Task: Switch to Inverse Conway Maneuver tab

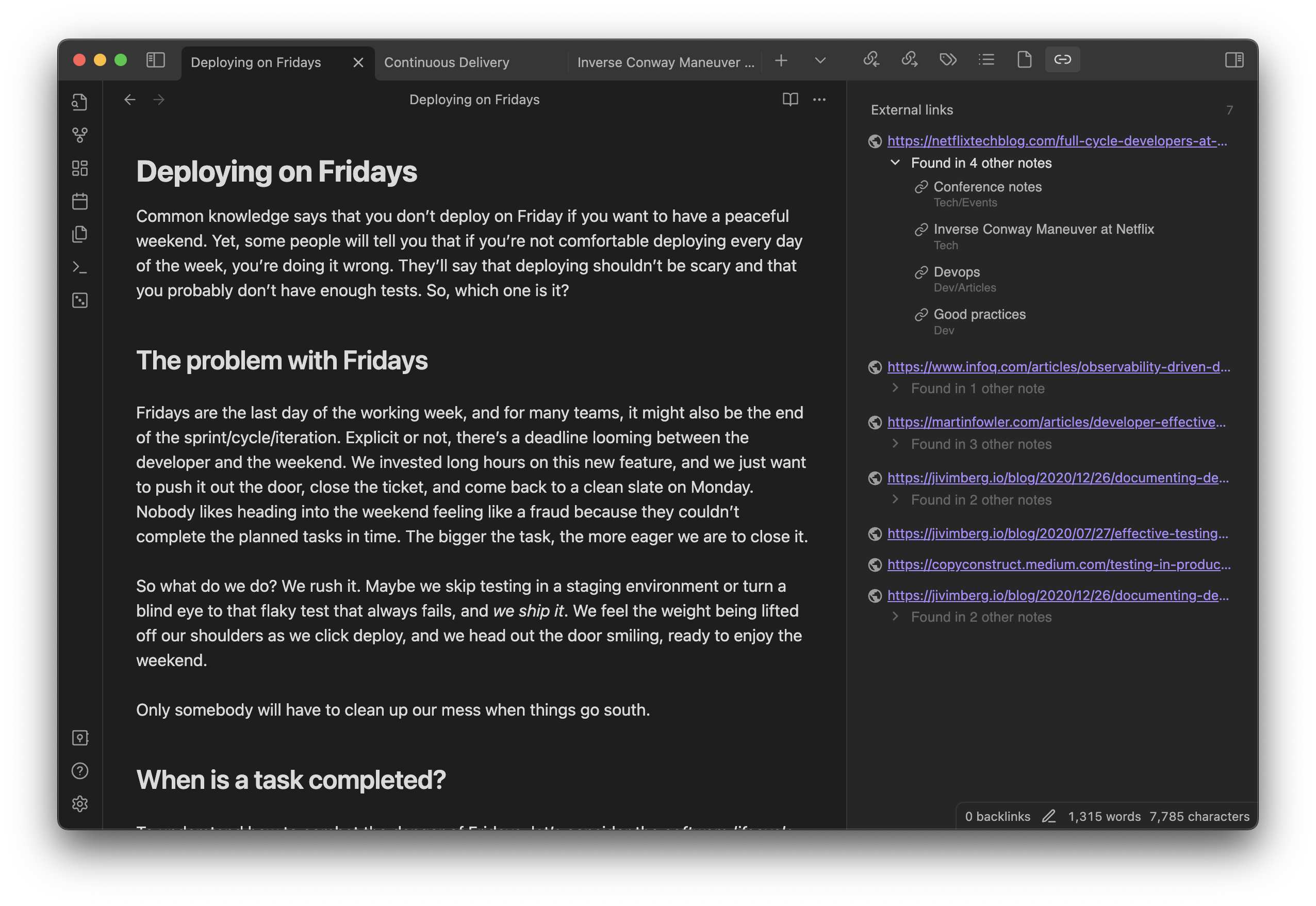Action: click(x=665, y=62)
